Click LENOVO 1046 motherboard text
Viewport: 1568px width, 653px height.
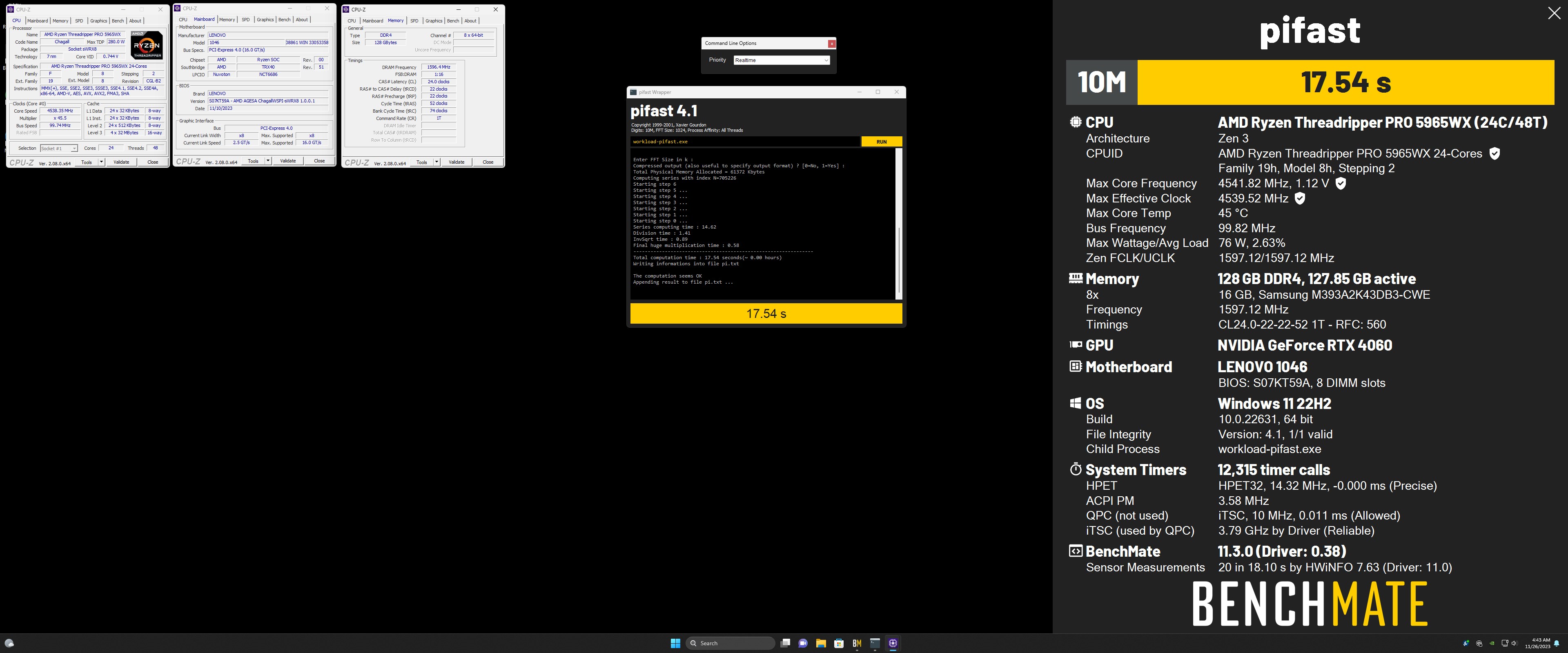tap(1262, 367)
